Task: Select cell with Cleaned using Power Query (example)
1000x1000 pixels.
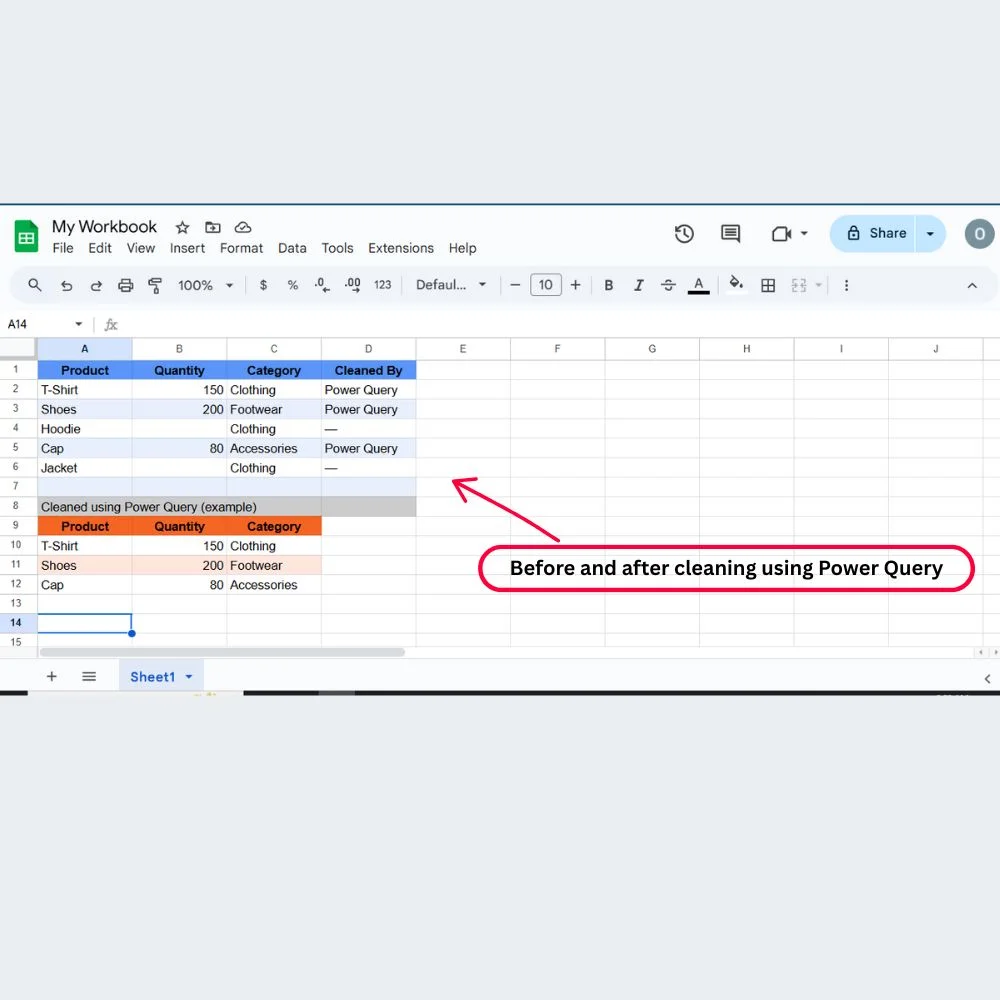Action: click(x=180, y=507)
